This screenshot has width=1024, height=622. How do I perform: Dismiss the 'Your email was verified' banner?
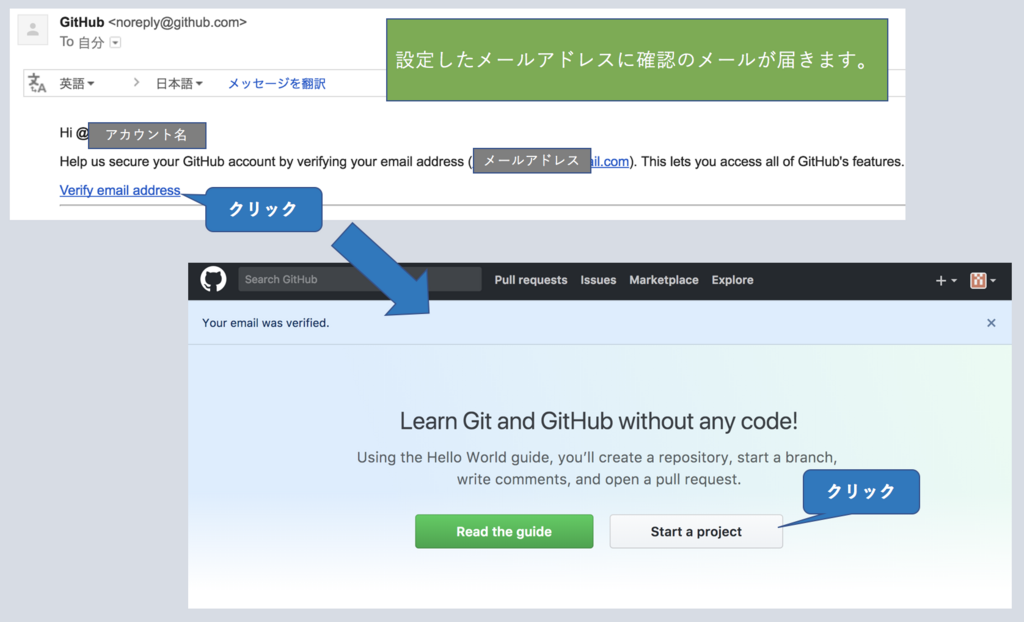pyautogui.click(x=991, y=323)
